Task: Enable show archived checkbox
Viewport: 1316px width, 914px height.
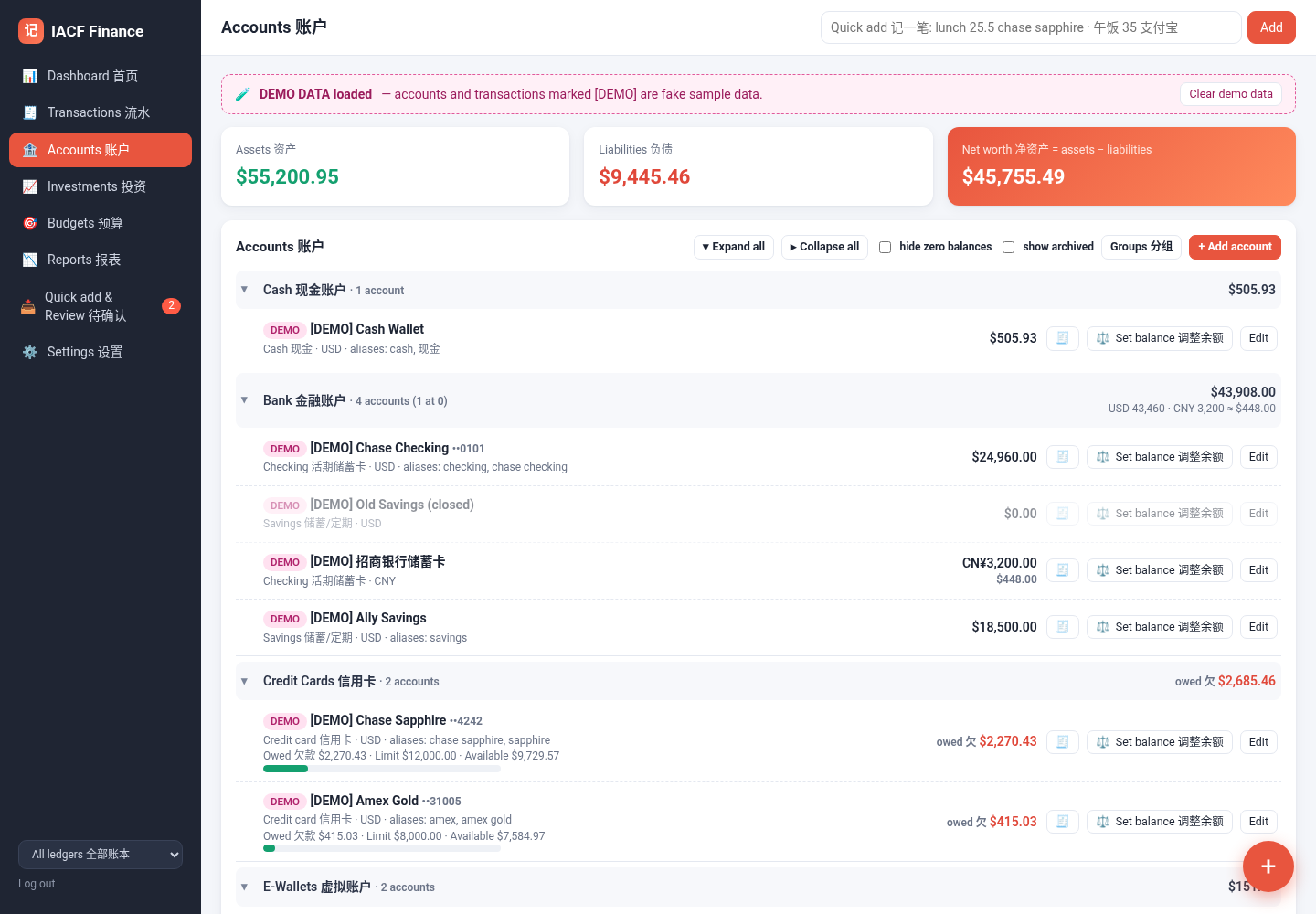Action: (x=1008, y=247)
